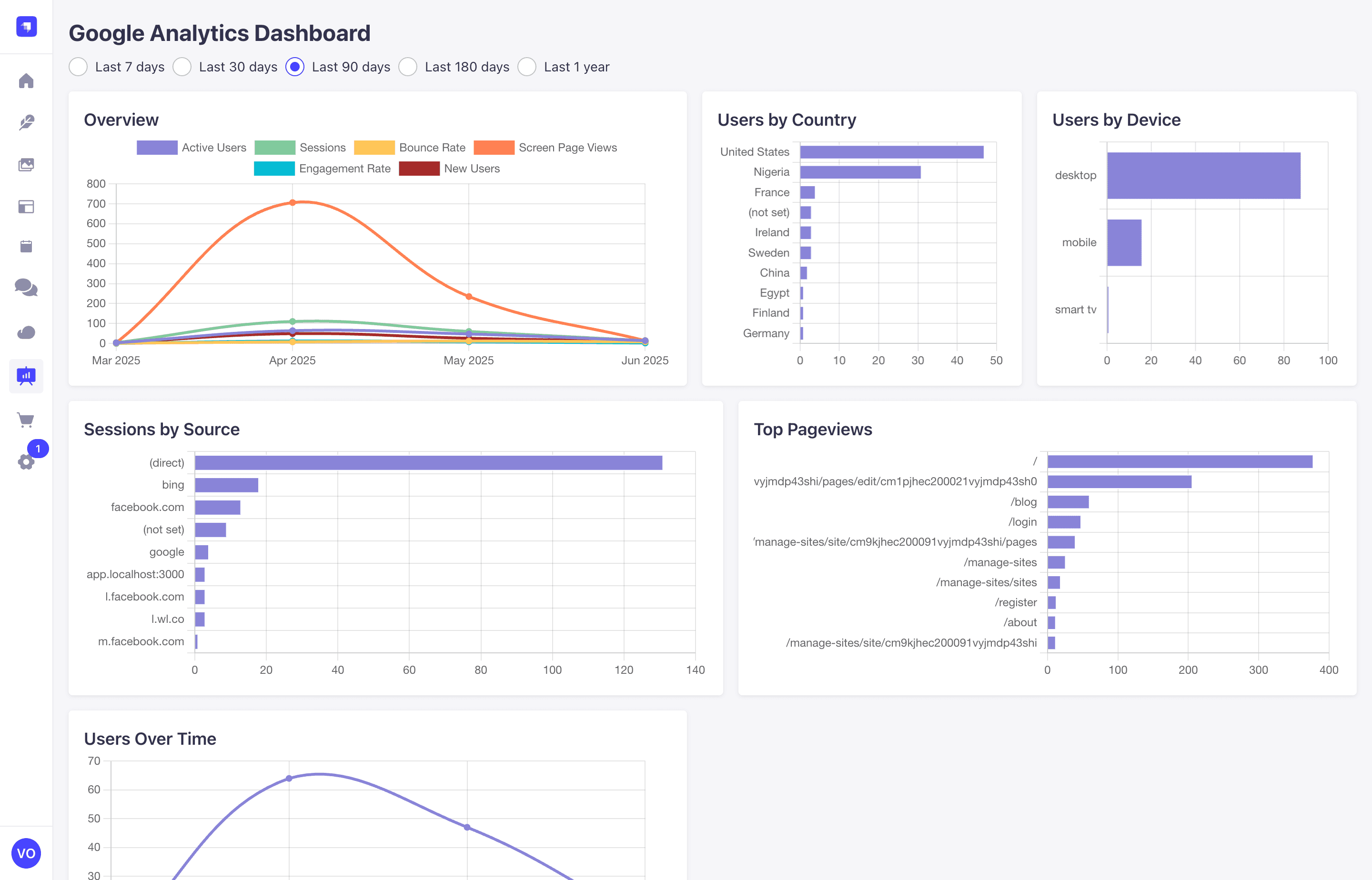The height and width of the screenshot is (880, 1372).
Task: Click the Users by Country title
Action: point(787,120)
